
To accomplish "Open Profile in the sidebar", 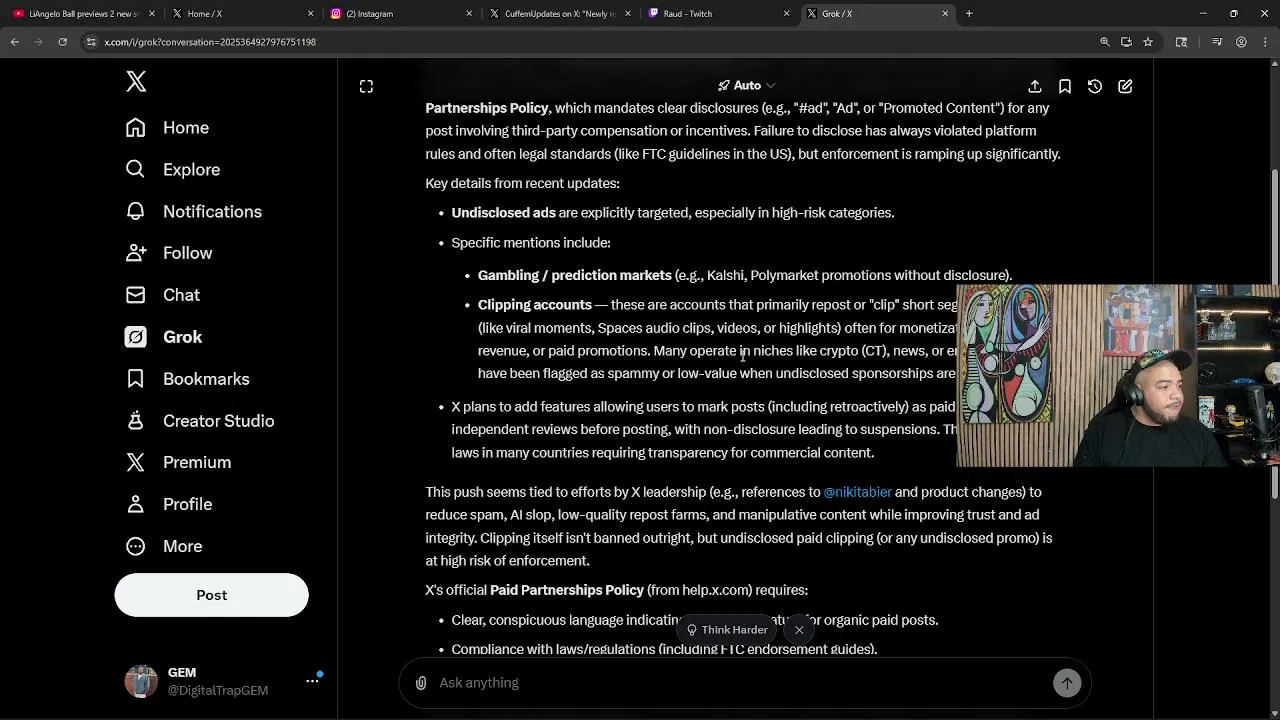I will coord(168,504).
